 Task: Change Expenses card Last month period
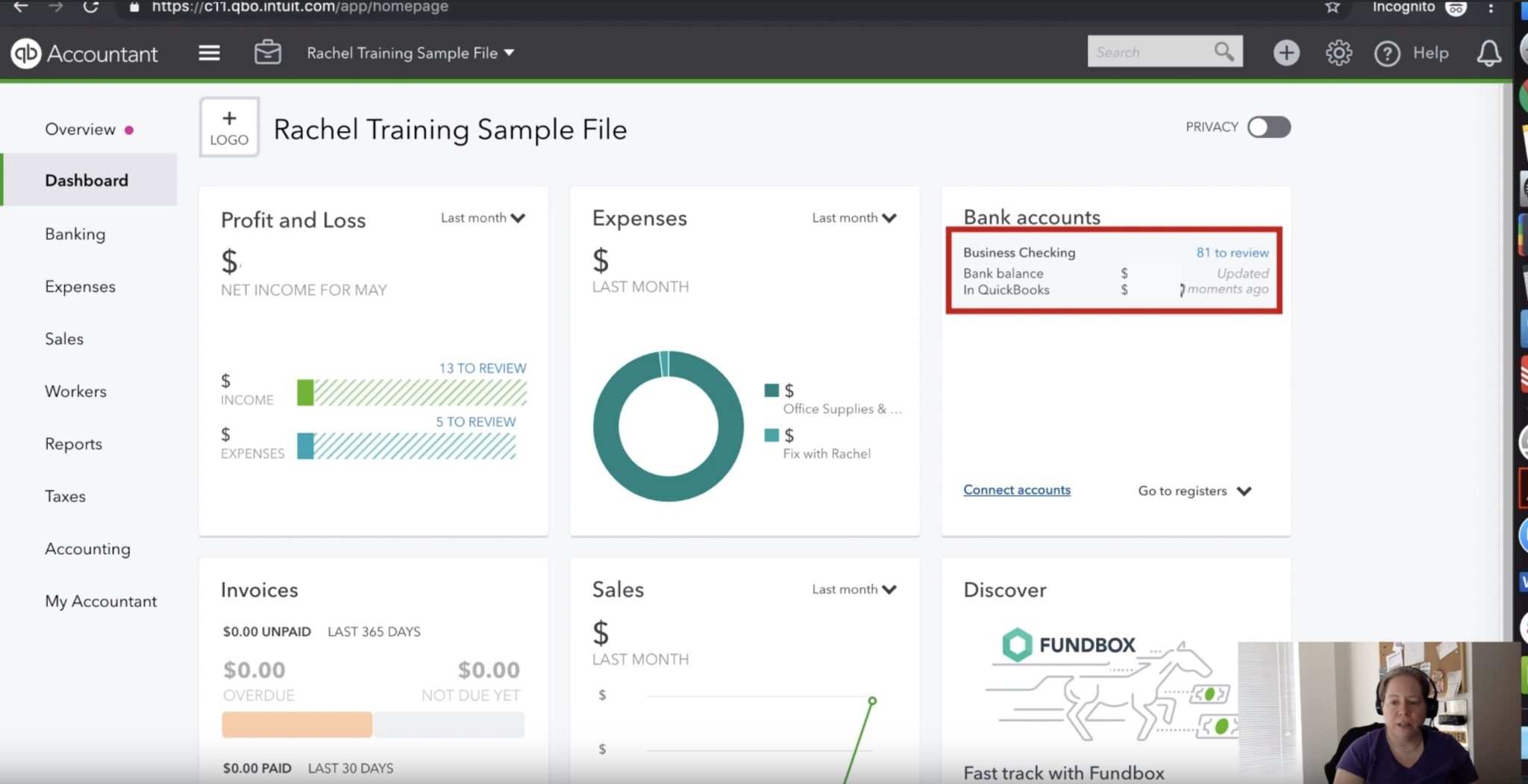854,218
